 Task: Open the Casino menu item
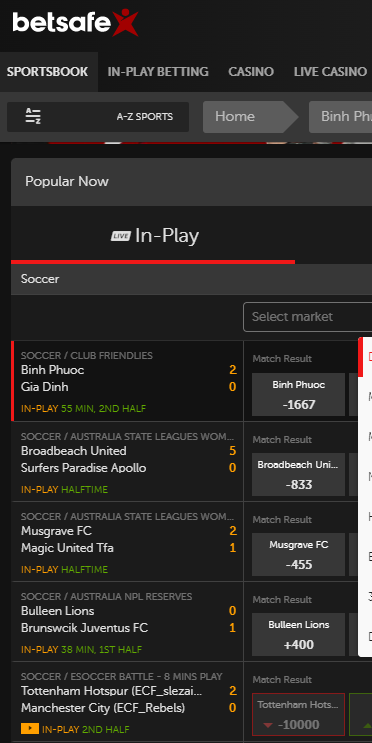tap(251, 72)
